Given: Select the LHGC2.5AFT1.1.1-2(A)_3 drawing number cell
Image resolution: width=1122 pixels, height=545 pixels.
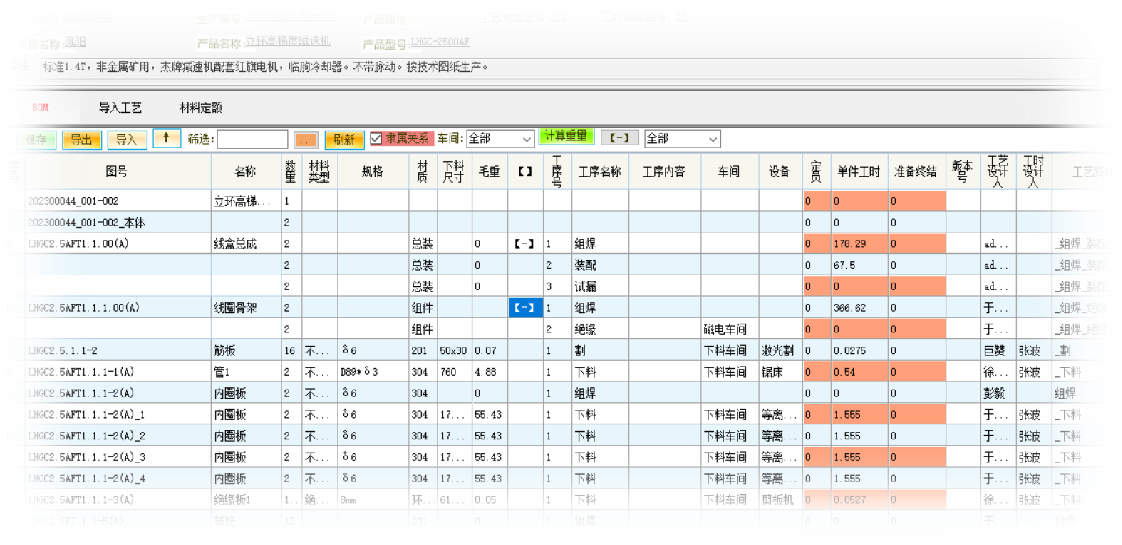Looking at the screenshot, I should pyautogui.click(x=117, y=457).
